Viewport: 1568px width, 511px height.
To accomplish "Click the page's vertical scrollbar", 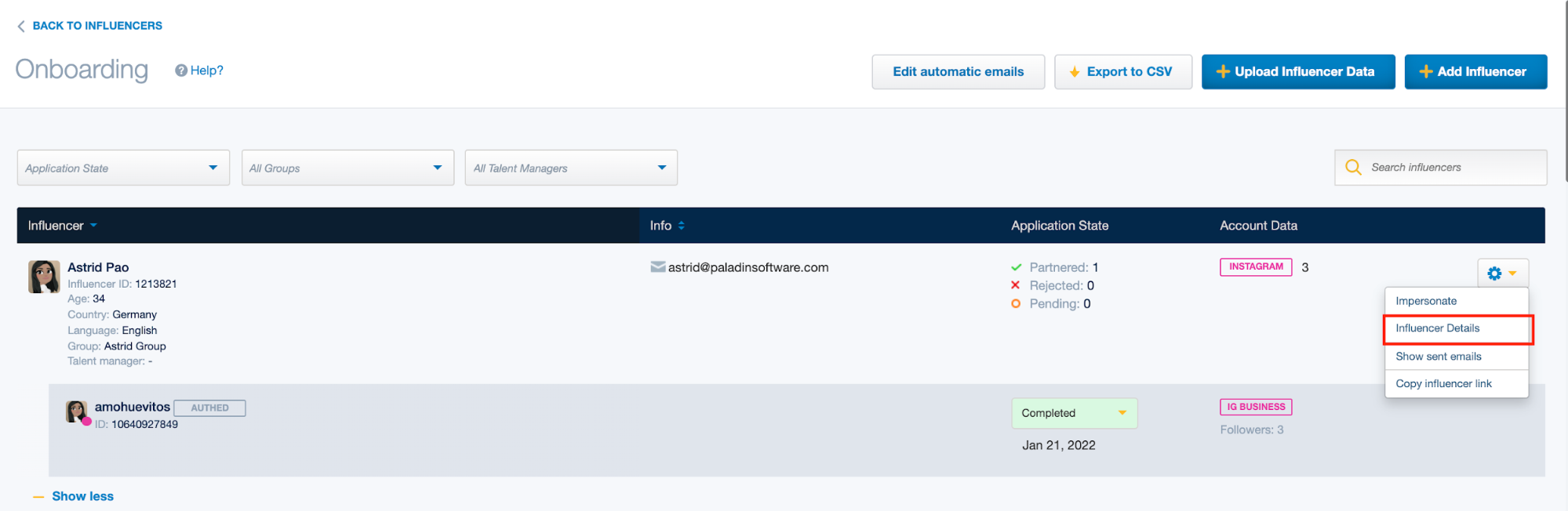I will click(1566, 90).
